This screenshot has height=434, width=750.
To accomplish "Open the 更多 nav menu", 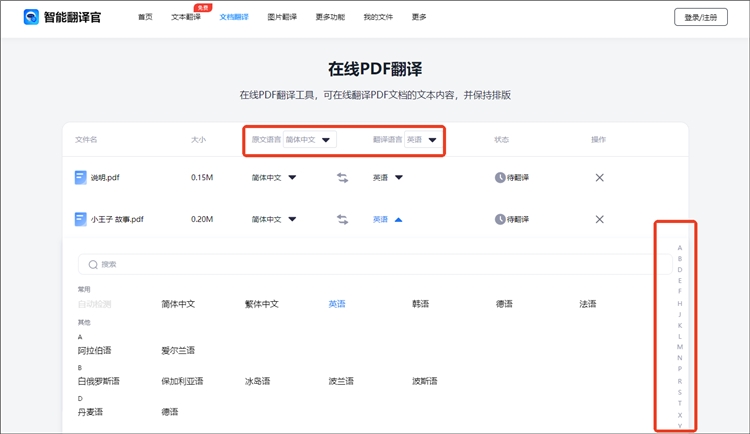I will point(419,17).
